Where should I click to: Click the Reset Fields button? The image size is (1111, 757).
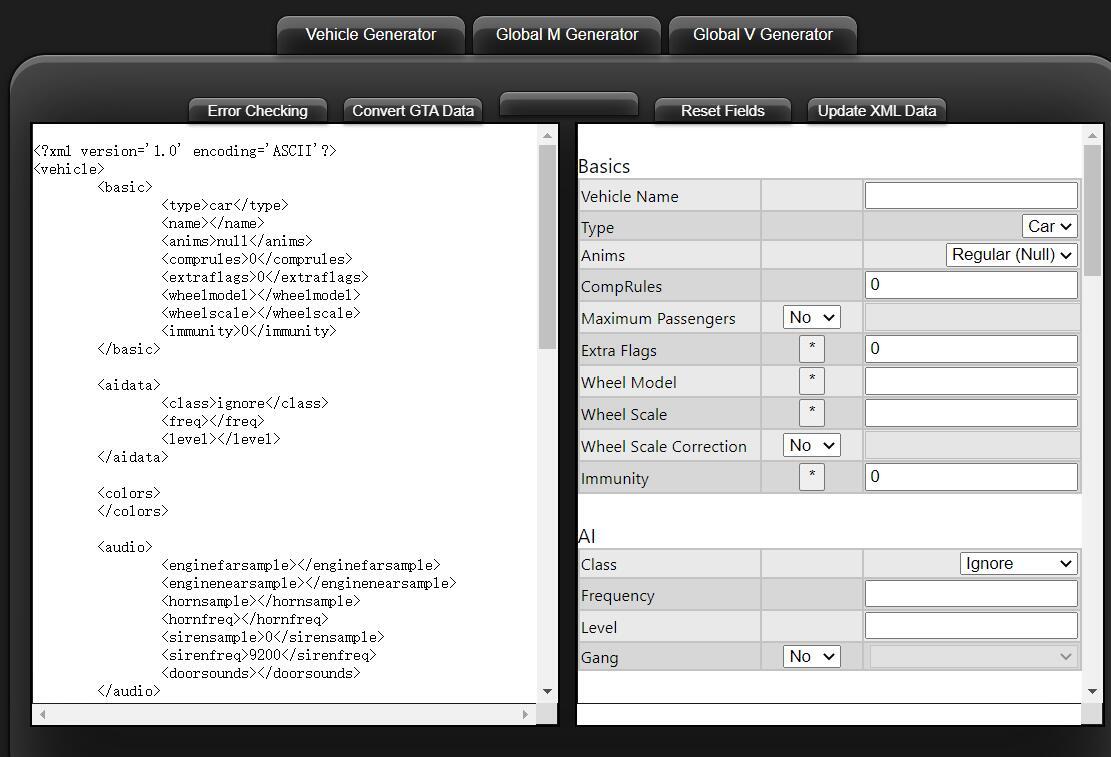[x=723, y=111]
